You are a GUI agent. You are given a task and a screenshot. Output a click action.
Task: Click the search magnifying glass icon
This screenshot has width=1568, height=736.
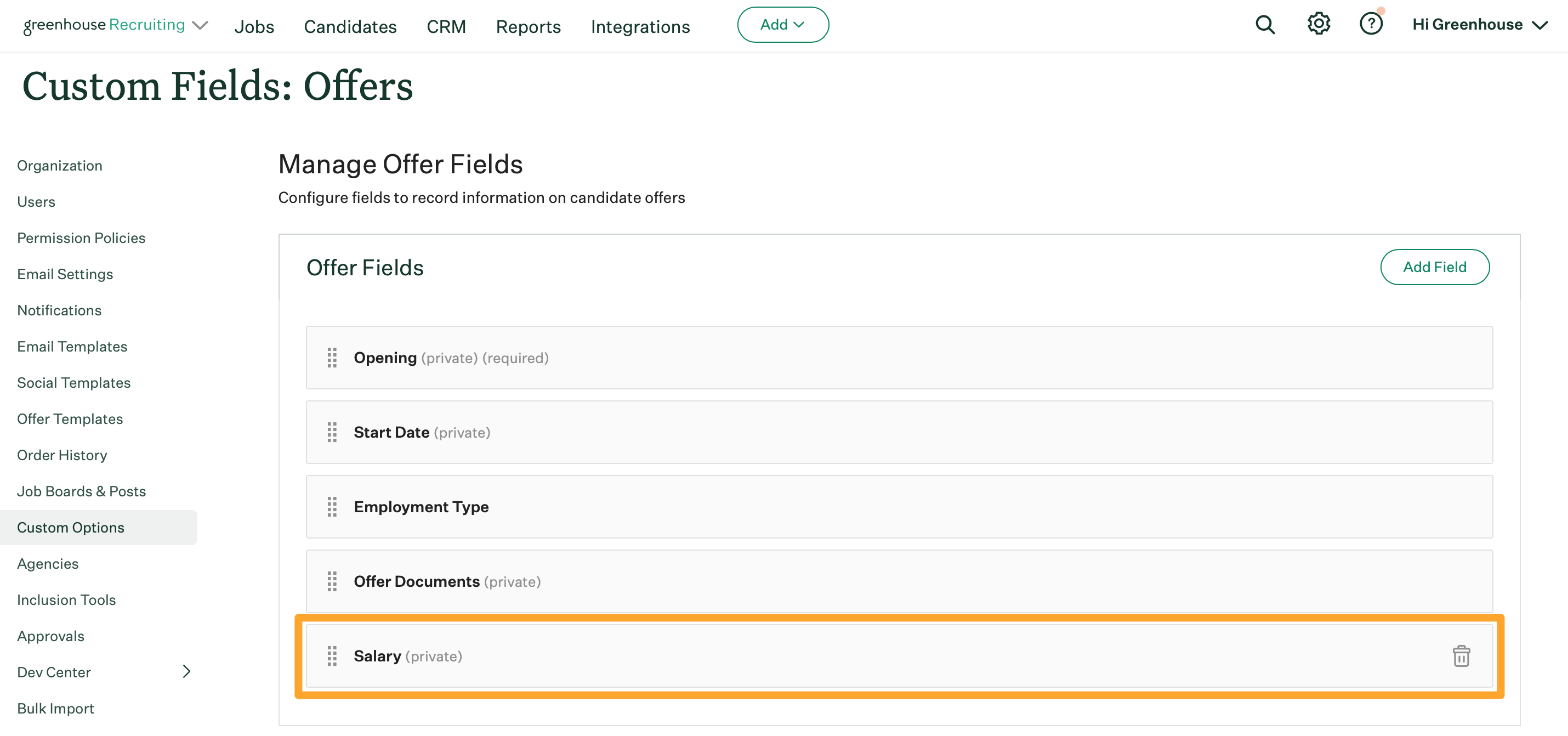(x=1264, y=25)
